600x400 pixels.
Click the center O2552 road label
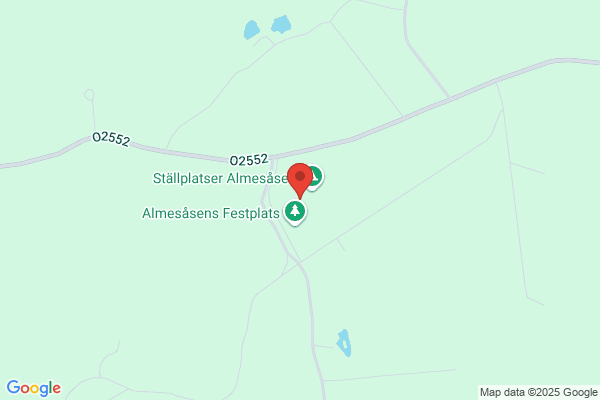coord(249,160)
